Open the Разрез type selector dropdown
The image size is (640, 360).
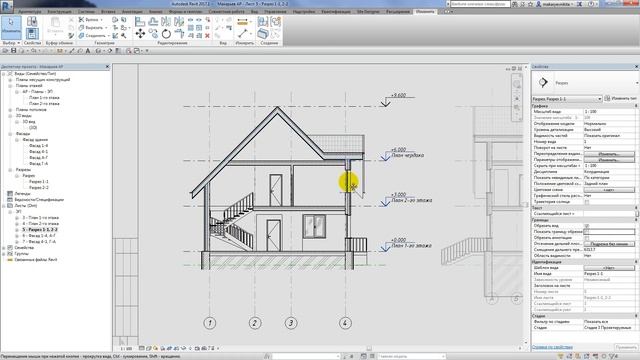point(637,83)
